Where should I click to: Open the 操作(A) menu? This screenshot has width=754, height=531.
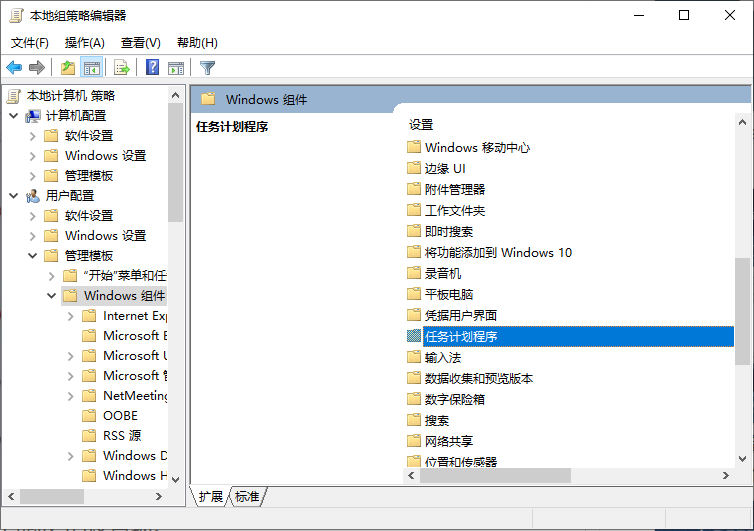(x=85, y=43)
